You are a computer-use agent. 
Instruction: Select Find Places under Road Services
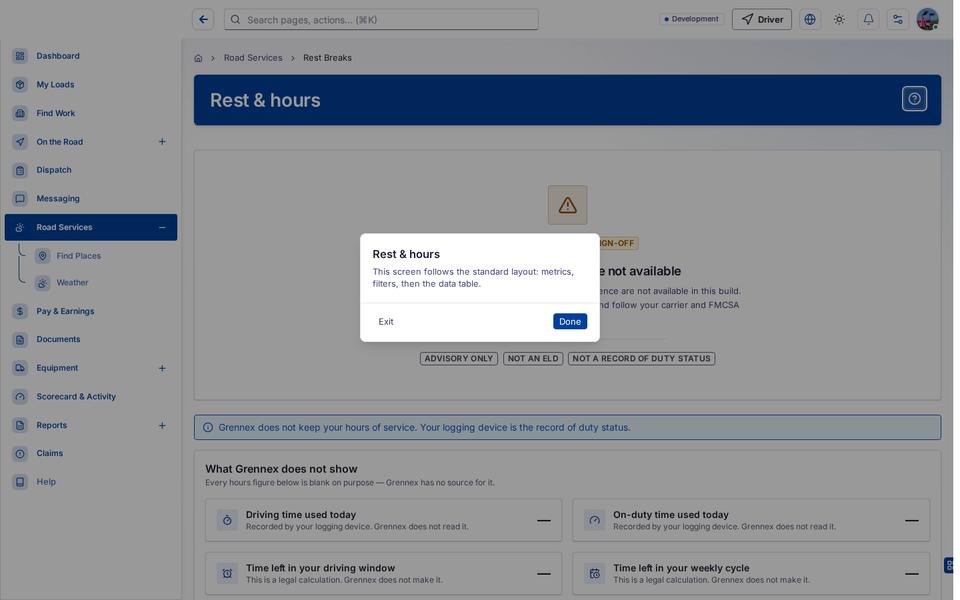click(78, 256)
